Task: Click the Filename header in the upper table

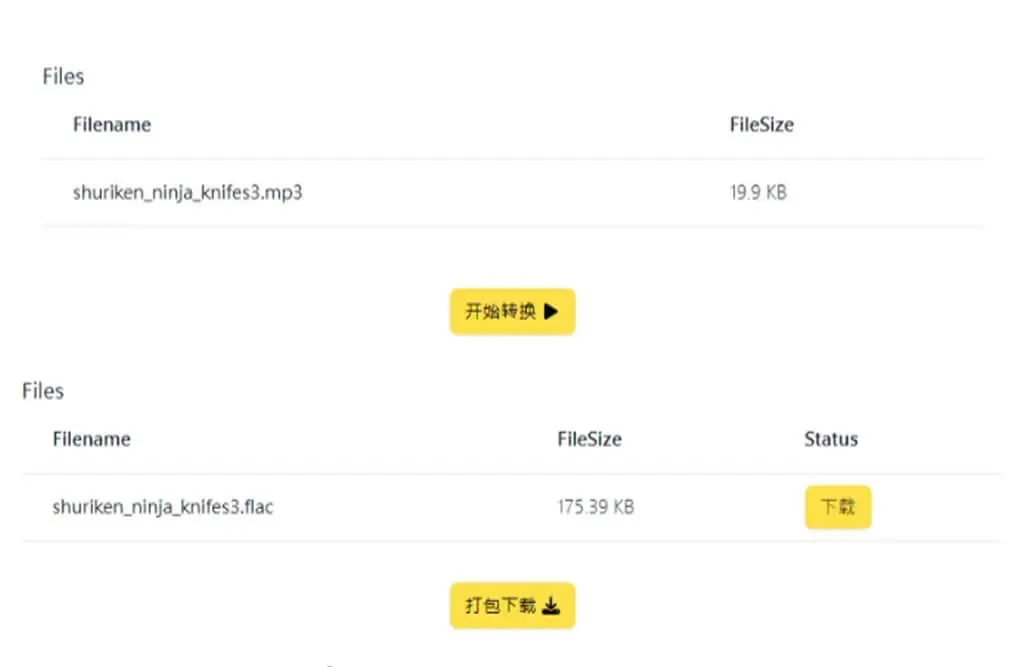Action: 112,125
